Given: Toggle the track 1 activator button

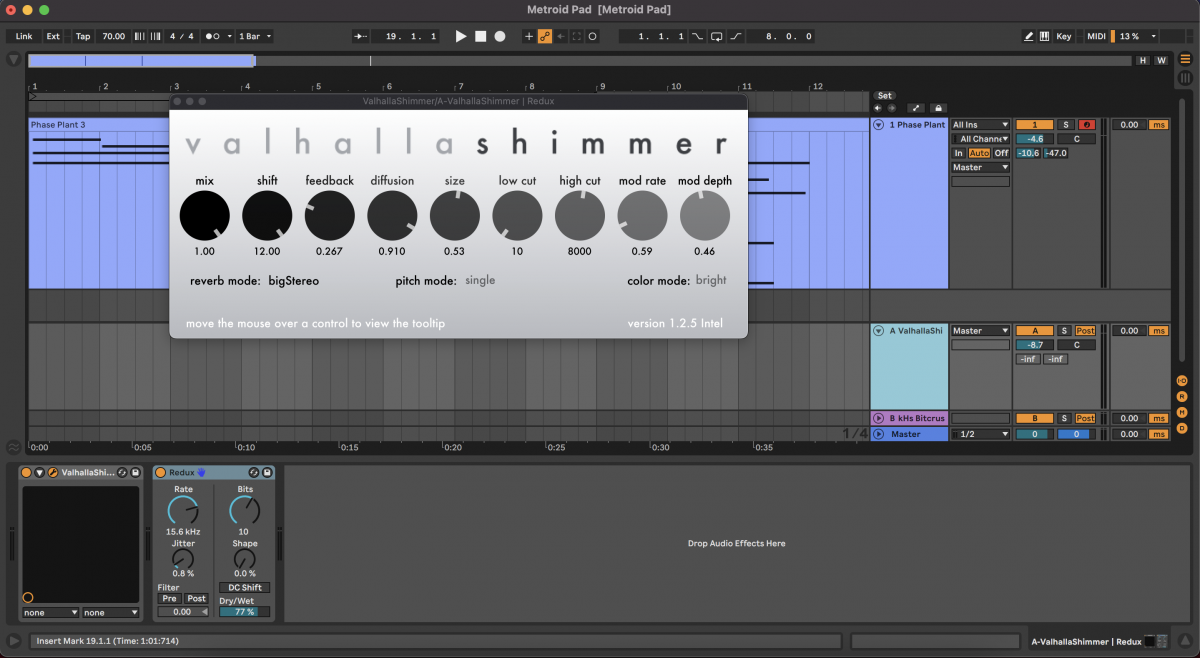Looking at the screenshot, I should (x=1034, y=125).
